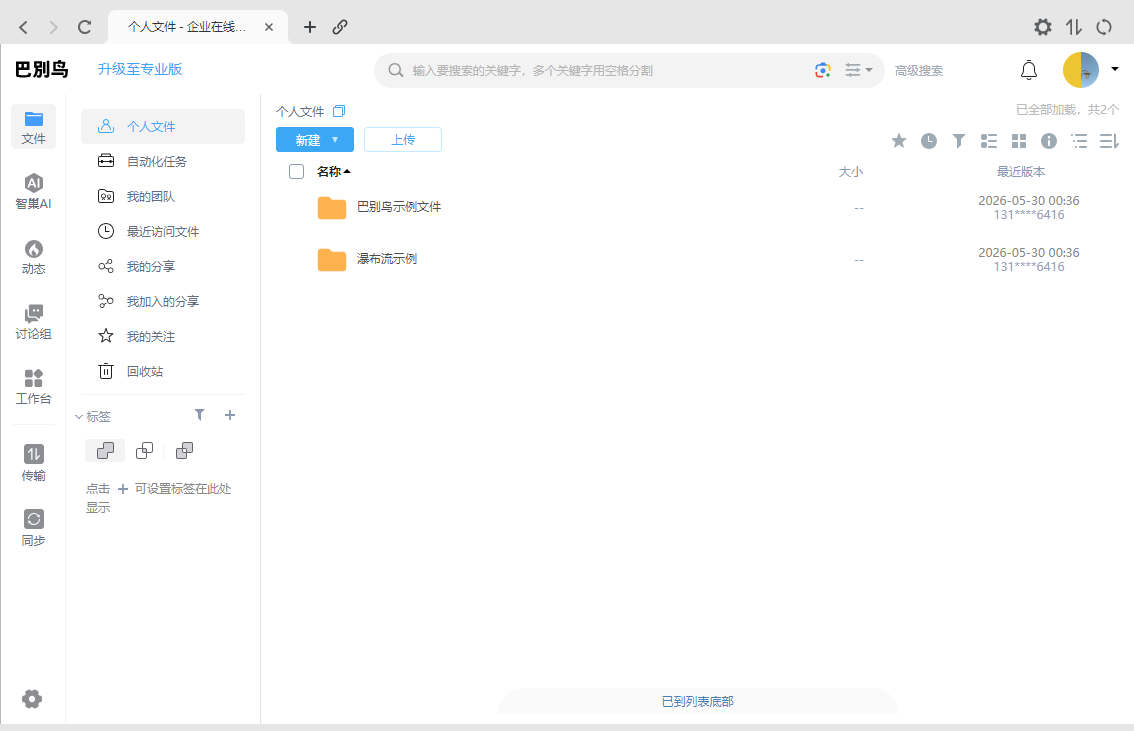Open 最近访问文件 in the sidebar
Image resolution: width=1134 pixels, height=731 pixels.
[163, 231]
